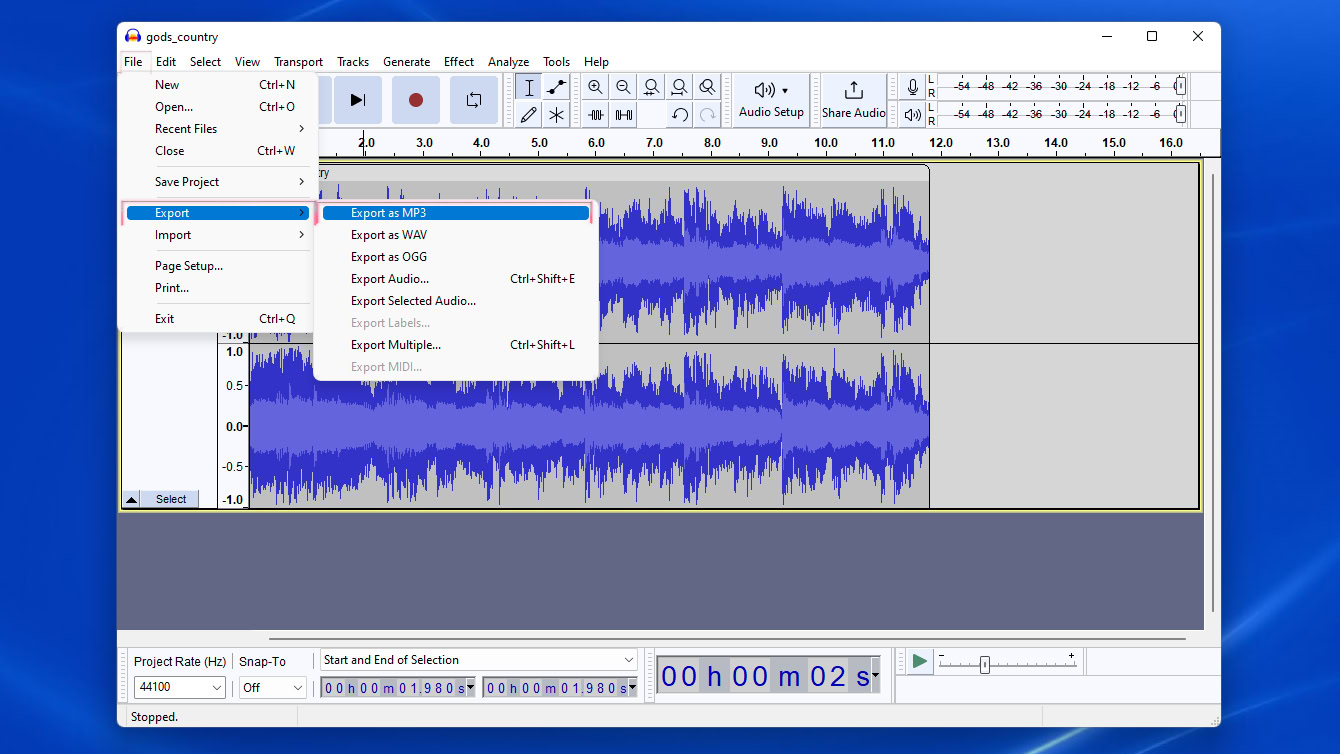
Task: Toggle the Loop playback button
Action: tap(473, 100)
